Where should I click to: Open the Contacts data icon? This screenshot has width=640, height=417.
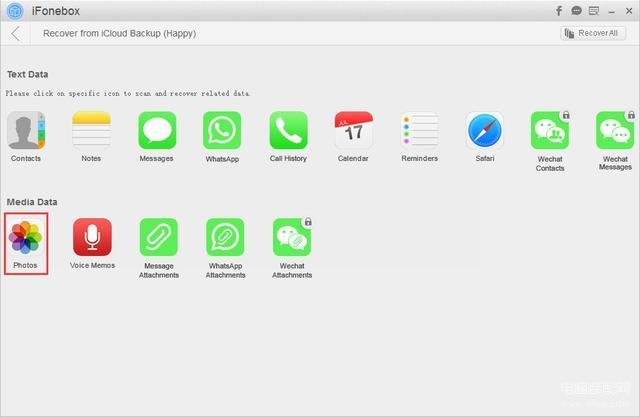point(26,131)
